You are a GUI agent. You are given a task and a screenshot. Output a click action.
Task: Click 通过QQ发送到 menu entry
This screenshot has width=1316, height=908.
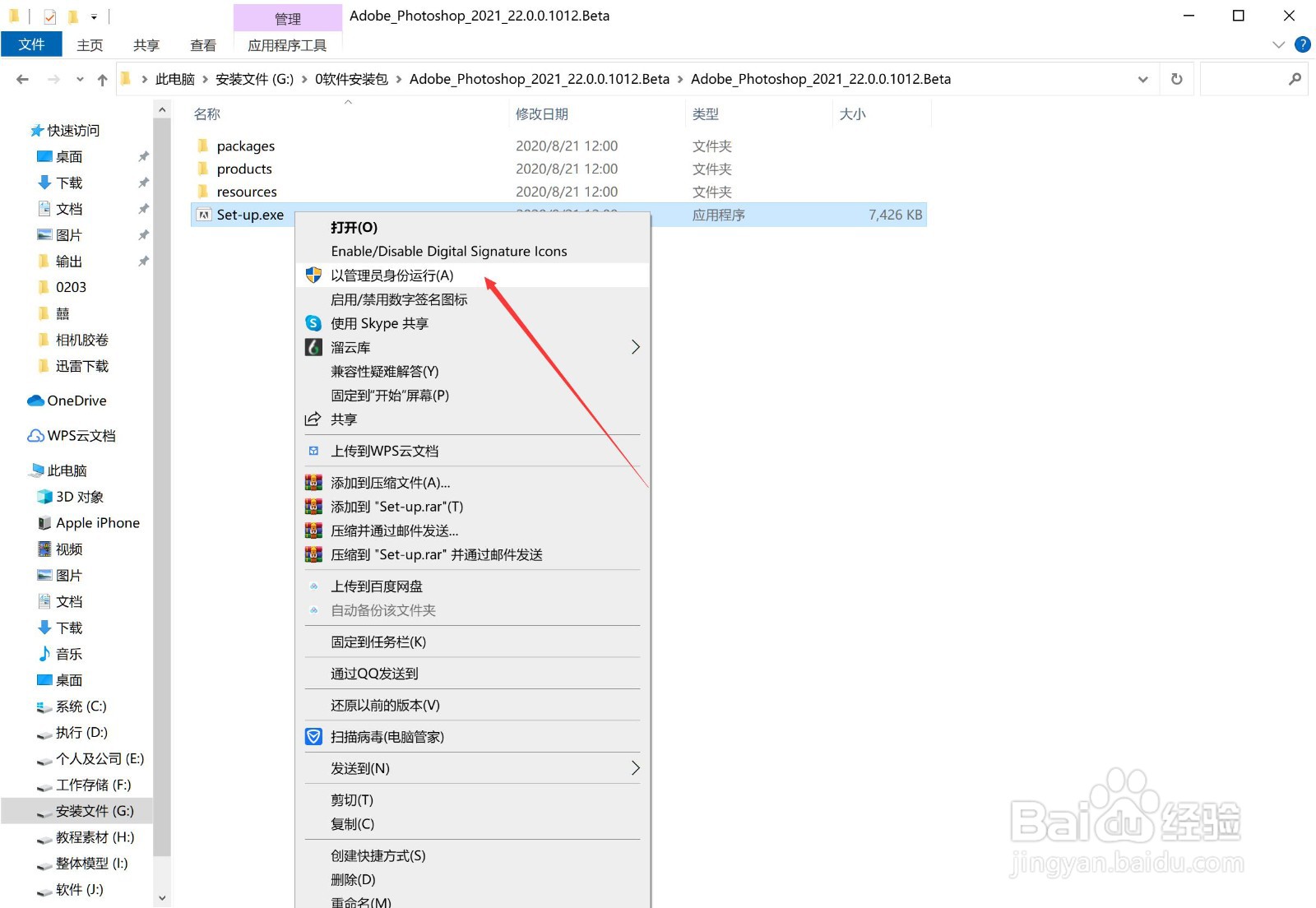coord(473,674)
